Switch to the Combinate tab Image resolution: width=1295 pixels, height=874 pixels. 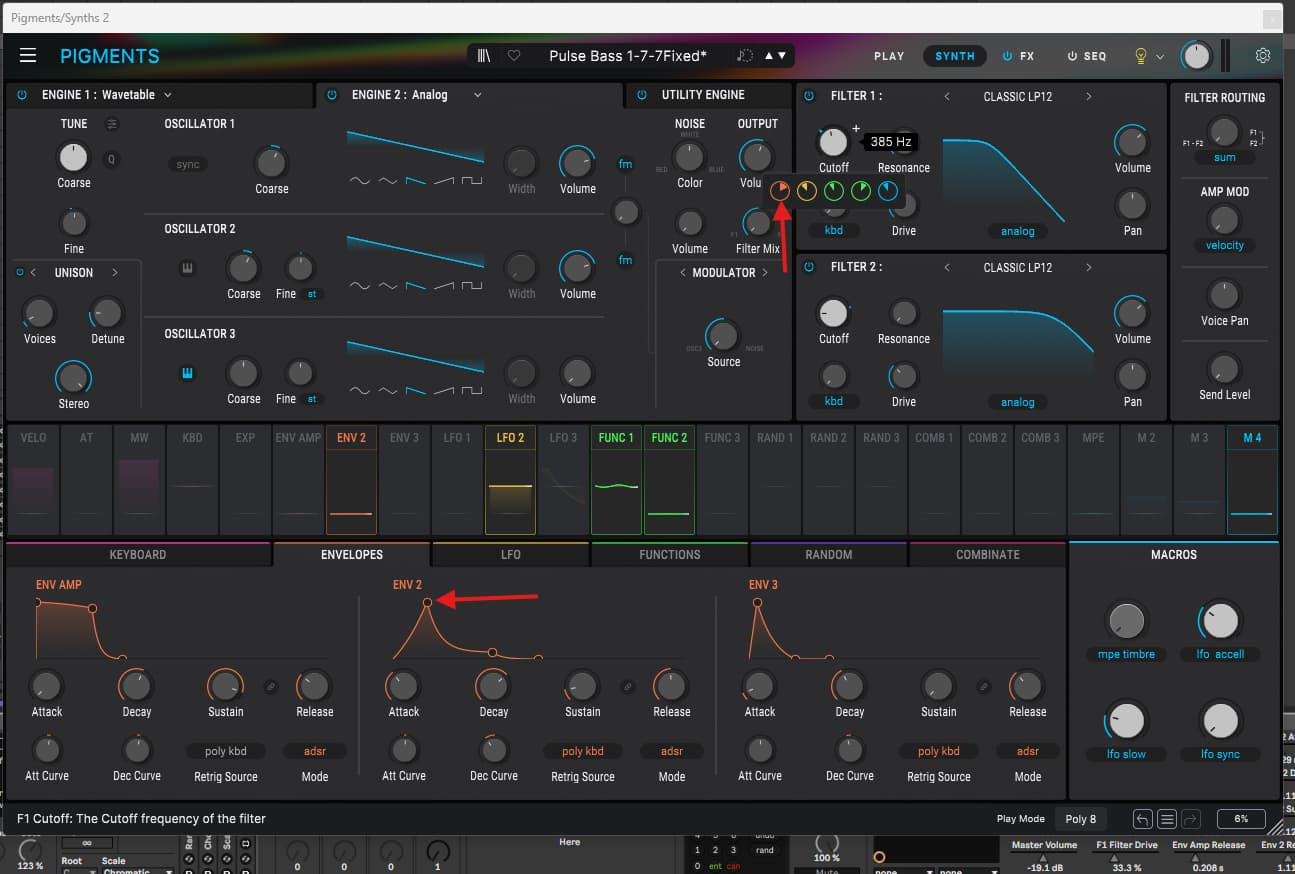pos(988,554)
